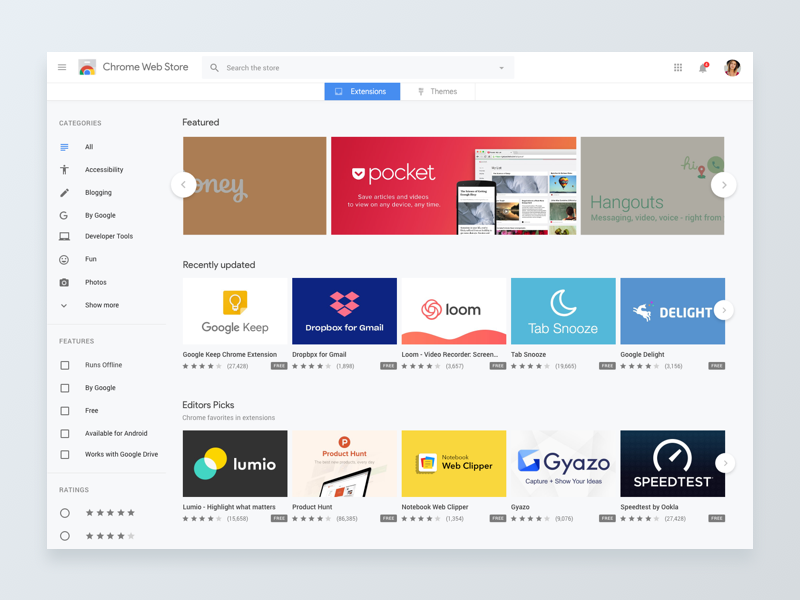The image size is (800, 600).
Task: Enable the Runs Offline filter
Action: pos(63,365)
